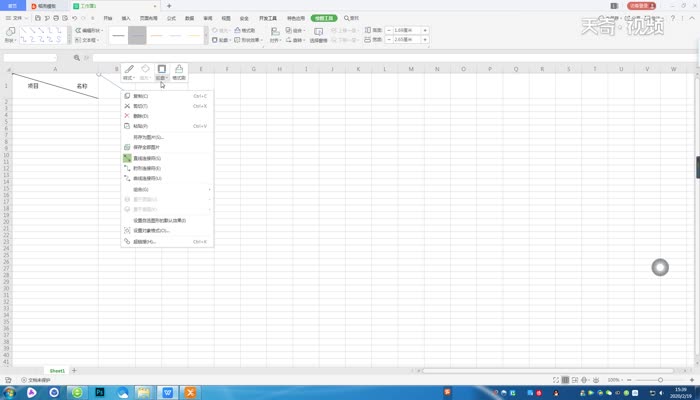Open the Shape Effects (形状效果) dropdown
Image resolution: width=700 pixels, height=400 pixels.
click(249, 40)
